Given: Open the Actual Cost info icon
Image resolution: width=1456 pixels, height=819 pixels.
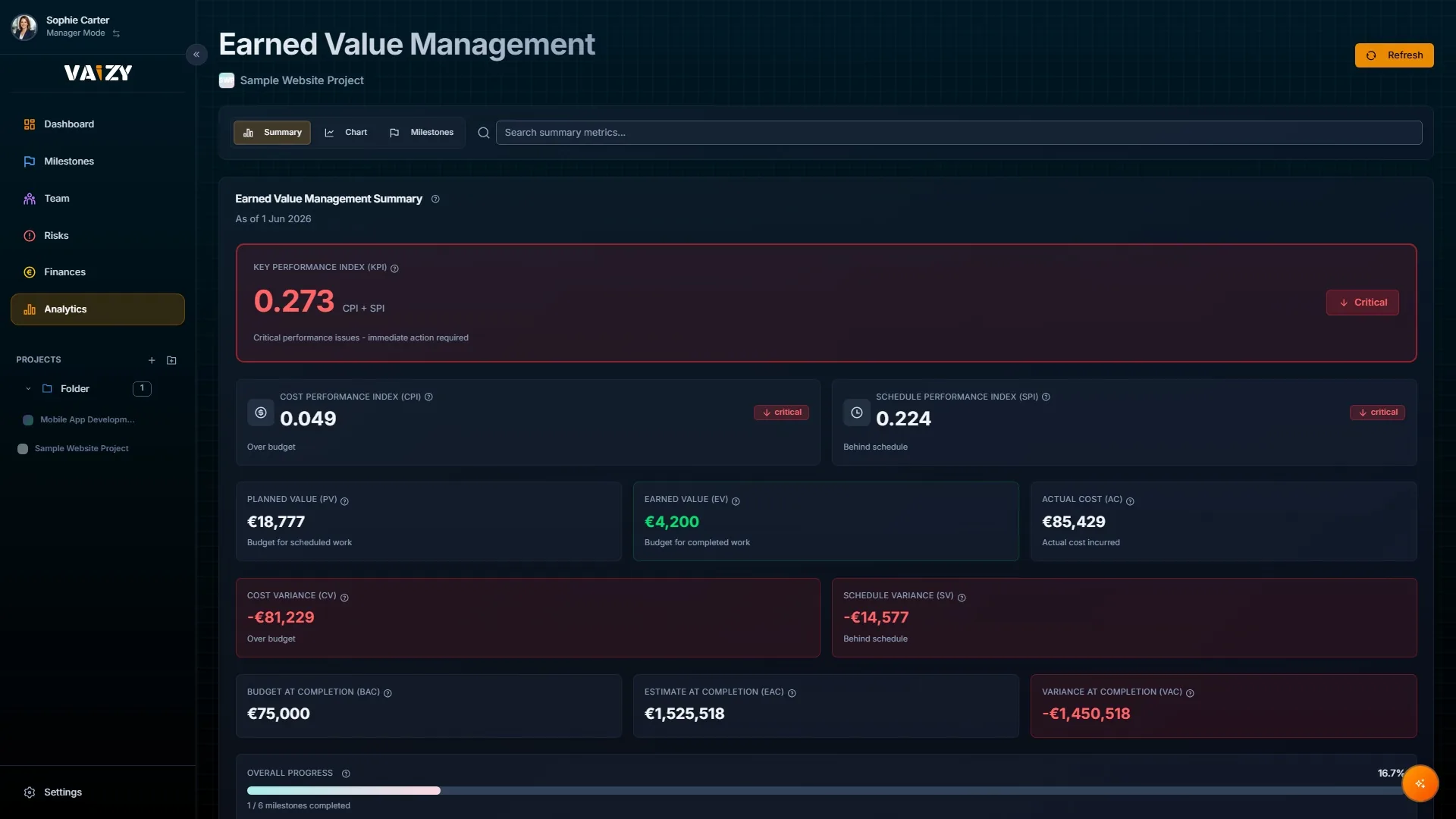Looking at the screenshot, I should pyautogui.click(x=1130, y=501).
